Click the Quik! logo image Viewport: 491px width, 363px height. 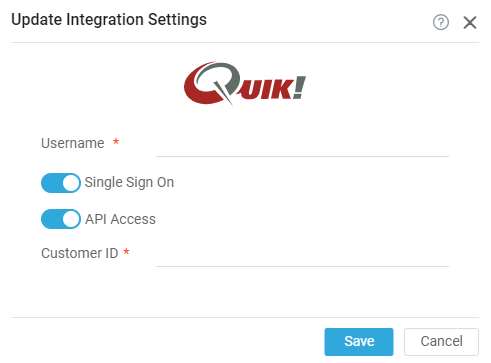coord(245,83)
